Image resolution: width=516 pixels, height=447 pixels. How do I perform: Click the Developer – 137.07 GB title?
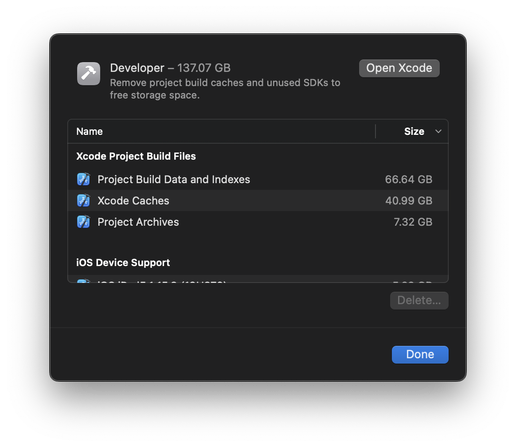[x=170, y=68]
